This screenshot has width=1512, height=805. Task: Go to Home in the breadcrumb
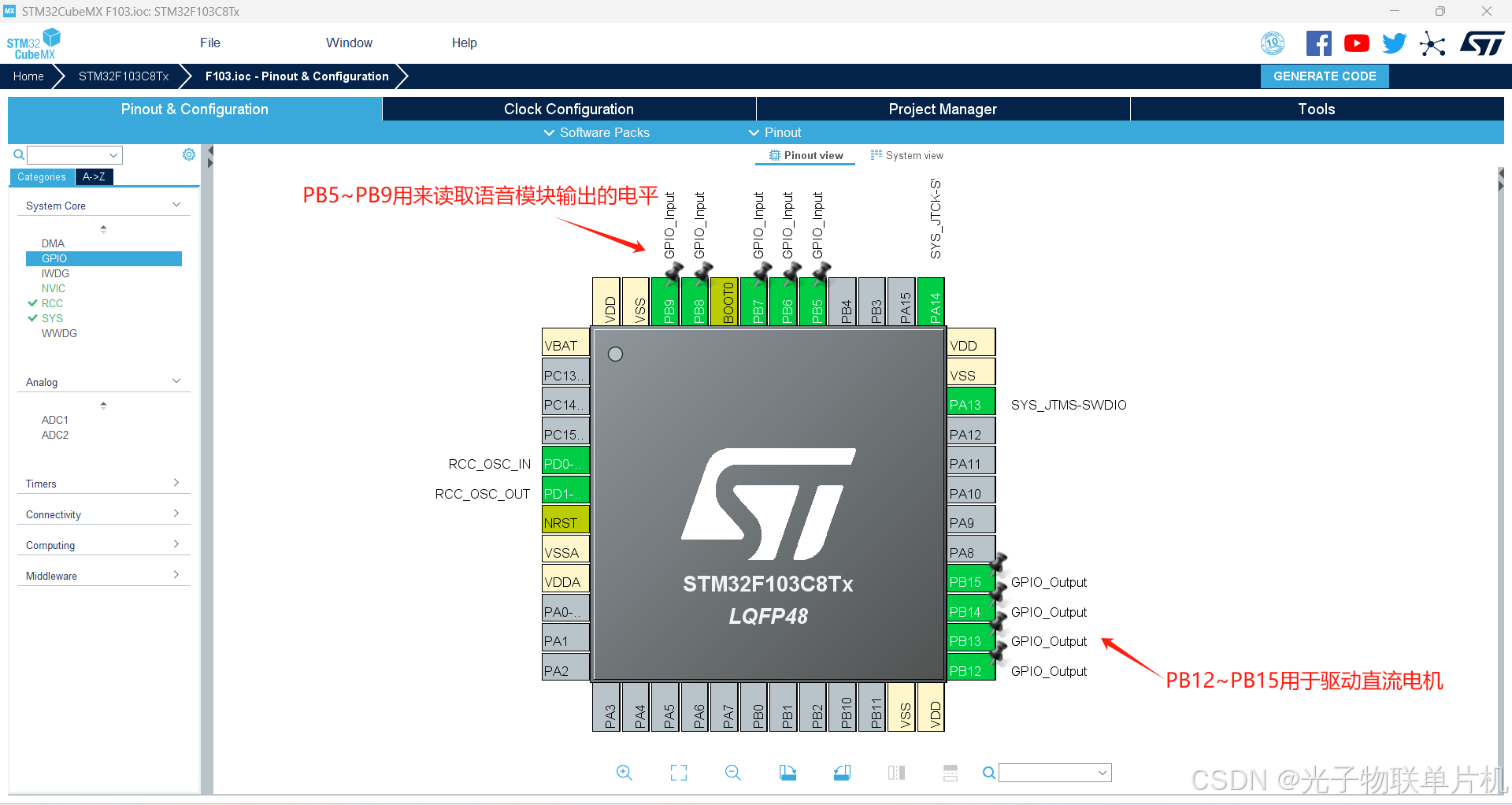tap(28, 76)
